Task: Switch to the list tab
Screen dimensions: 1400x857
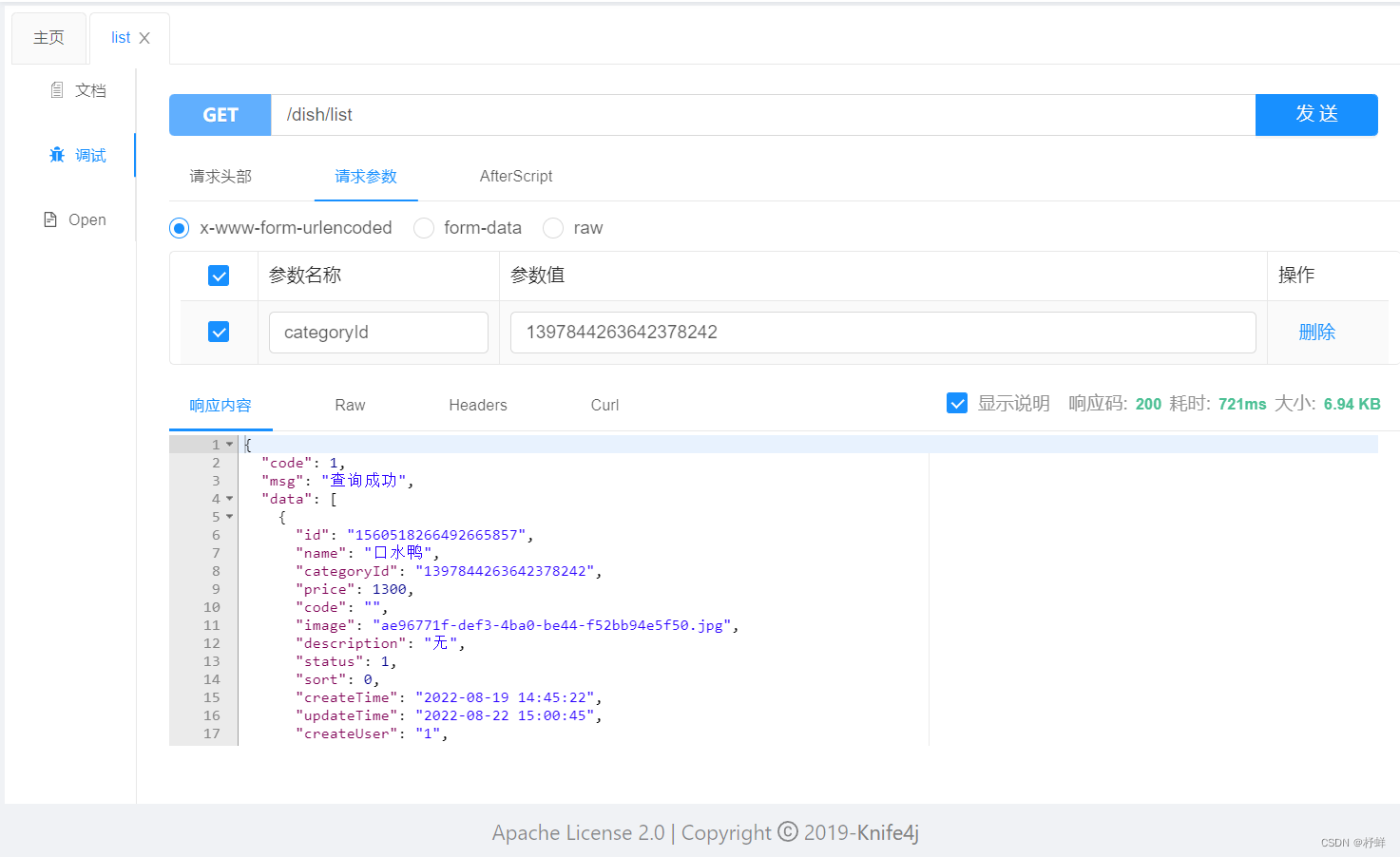Action: pos(121,38)
